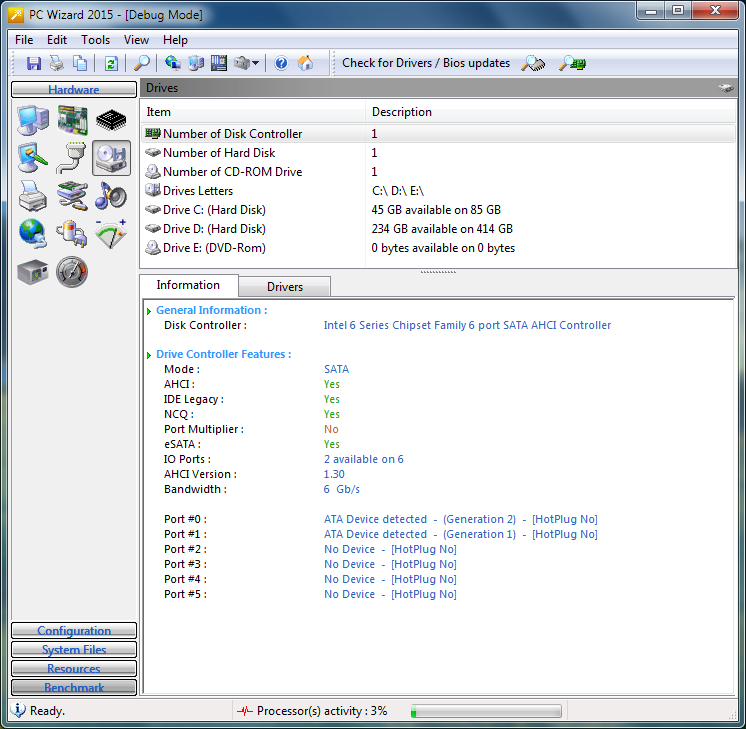Image resolution: width=746 pixels, height=729 pixels.
Task: Click the Refresh toolbar icon
Action: point(111,63)
